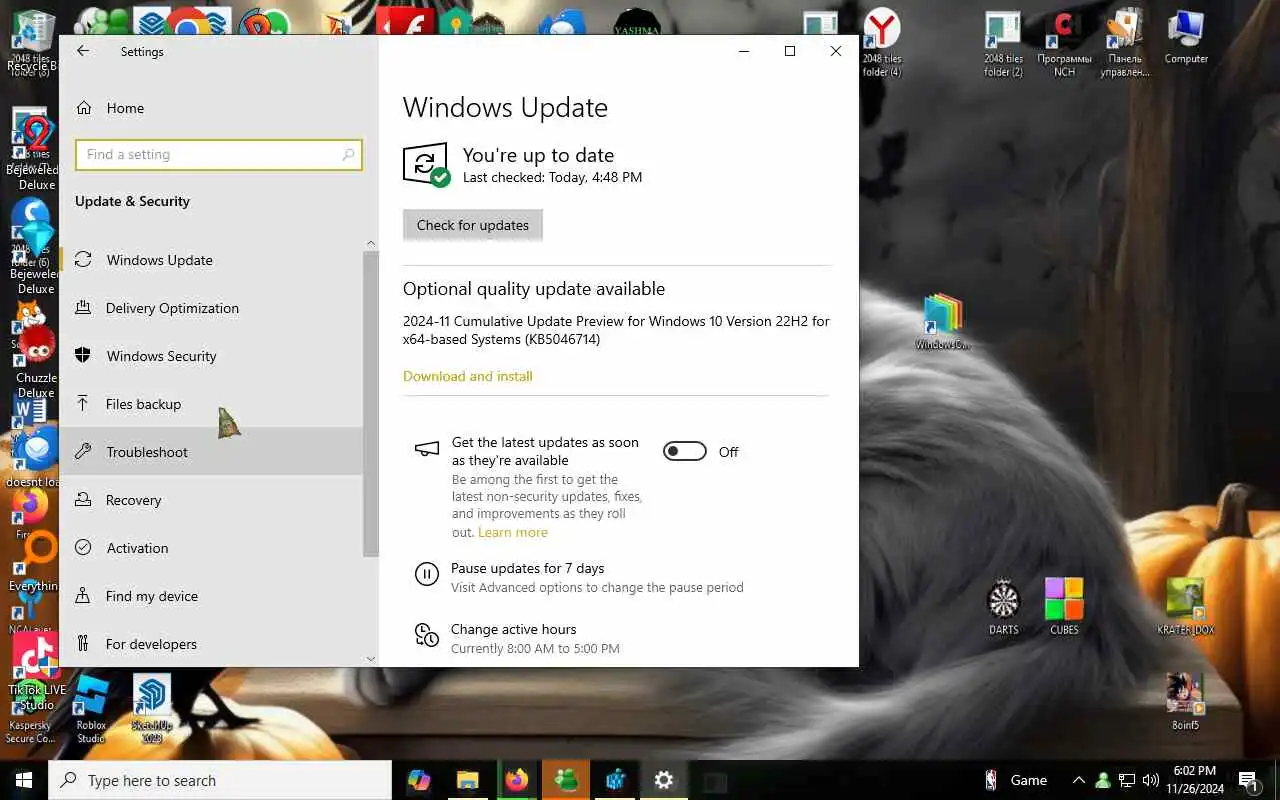Click the For developers tools icon
This screenshot has width=1280, height=800.
point(85,644)
